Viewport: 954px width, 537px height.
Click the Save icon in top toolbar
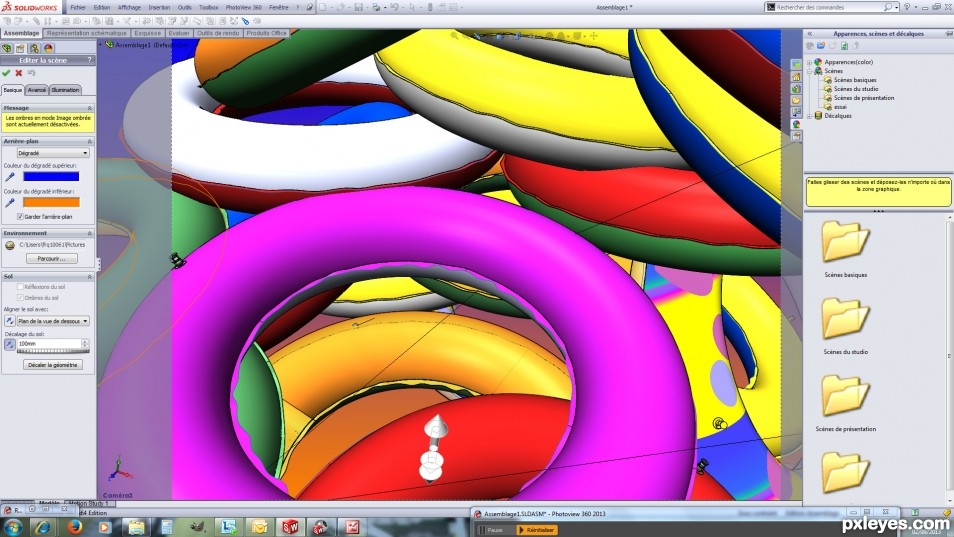[358, 7]
